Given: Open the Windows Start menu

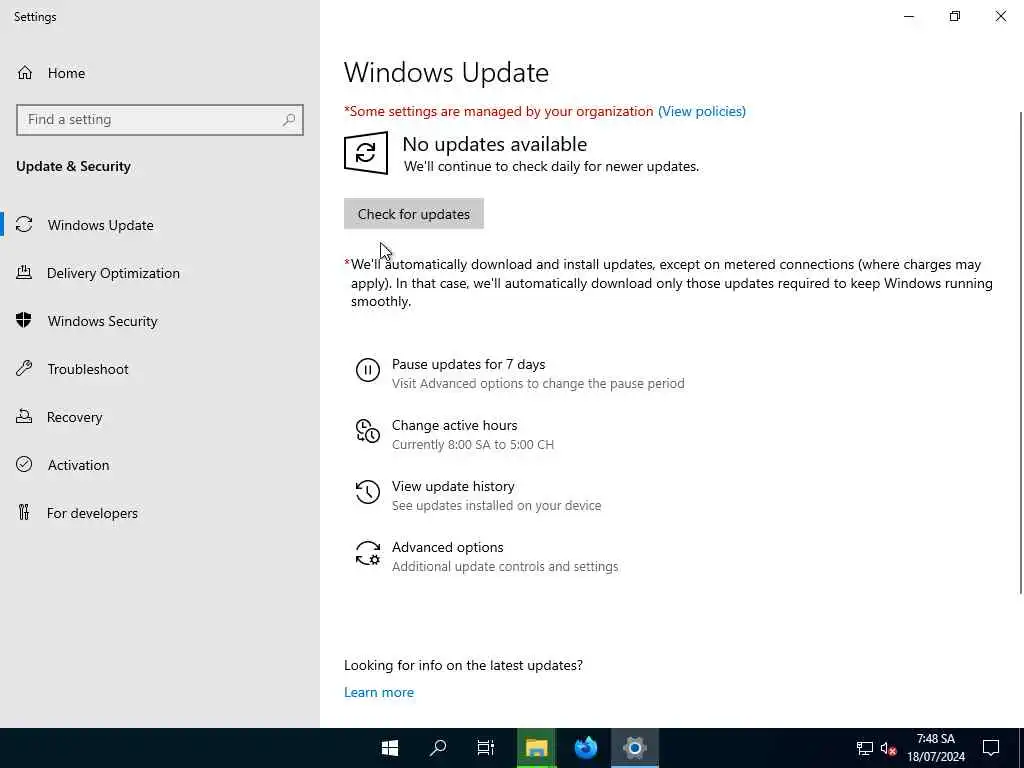Looking at the screenshot, I should coord(390,748).
